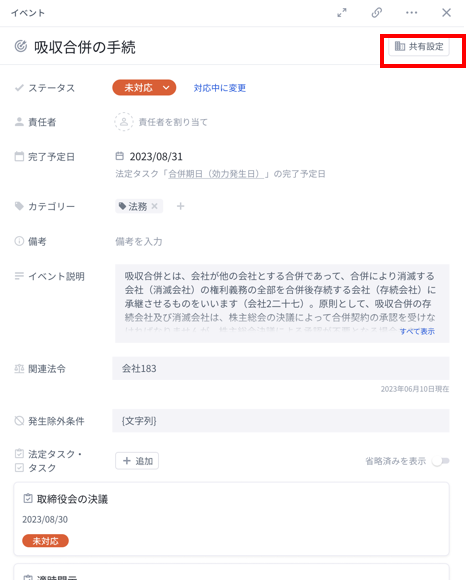Screen dimensions: 475x586
Task: Click the expand panel arrows icon
Action: pyautogui.click(x=342, y=13)
